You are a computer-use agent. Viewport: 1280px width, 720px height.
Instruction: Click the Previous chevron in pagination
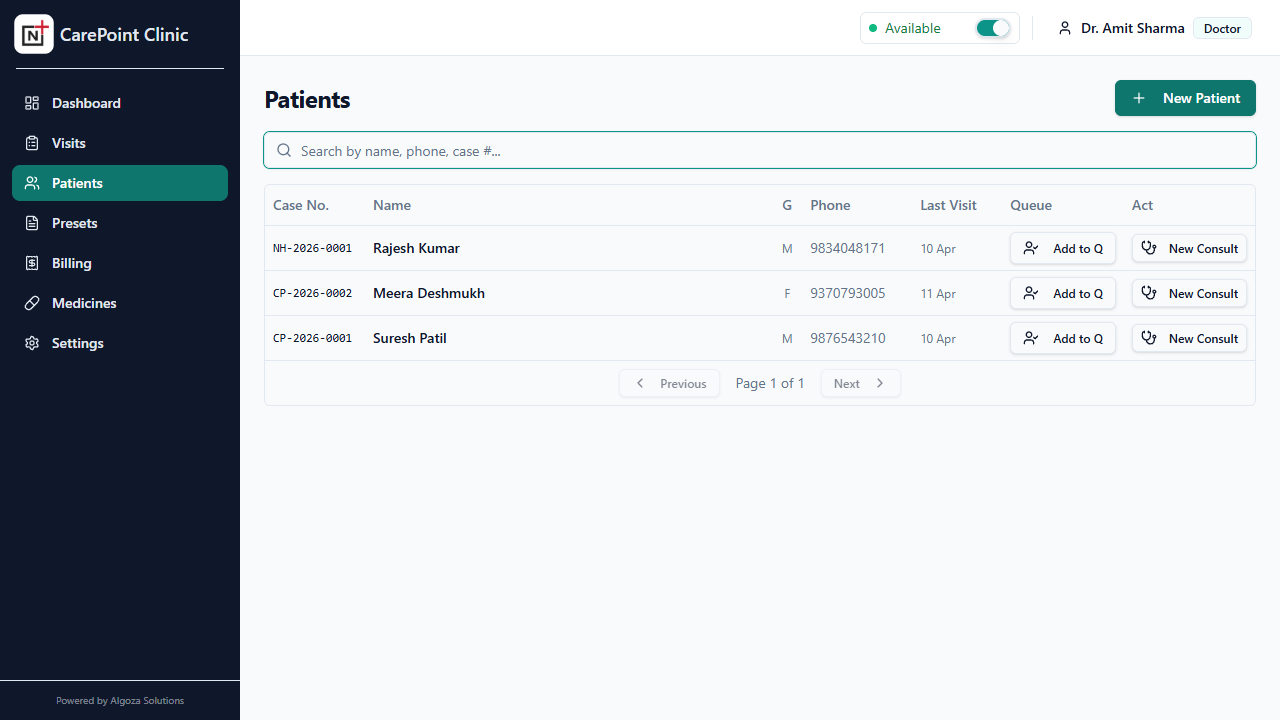coord(640,383)
